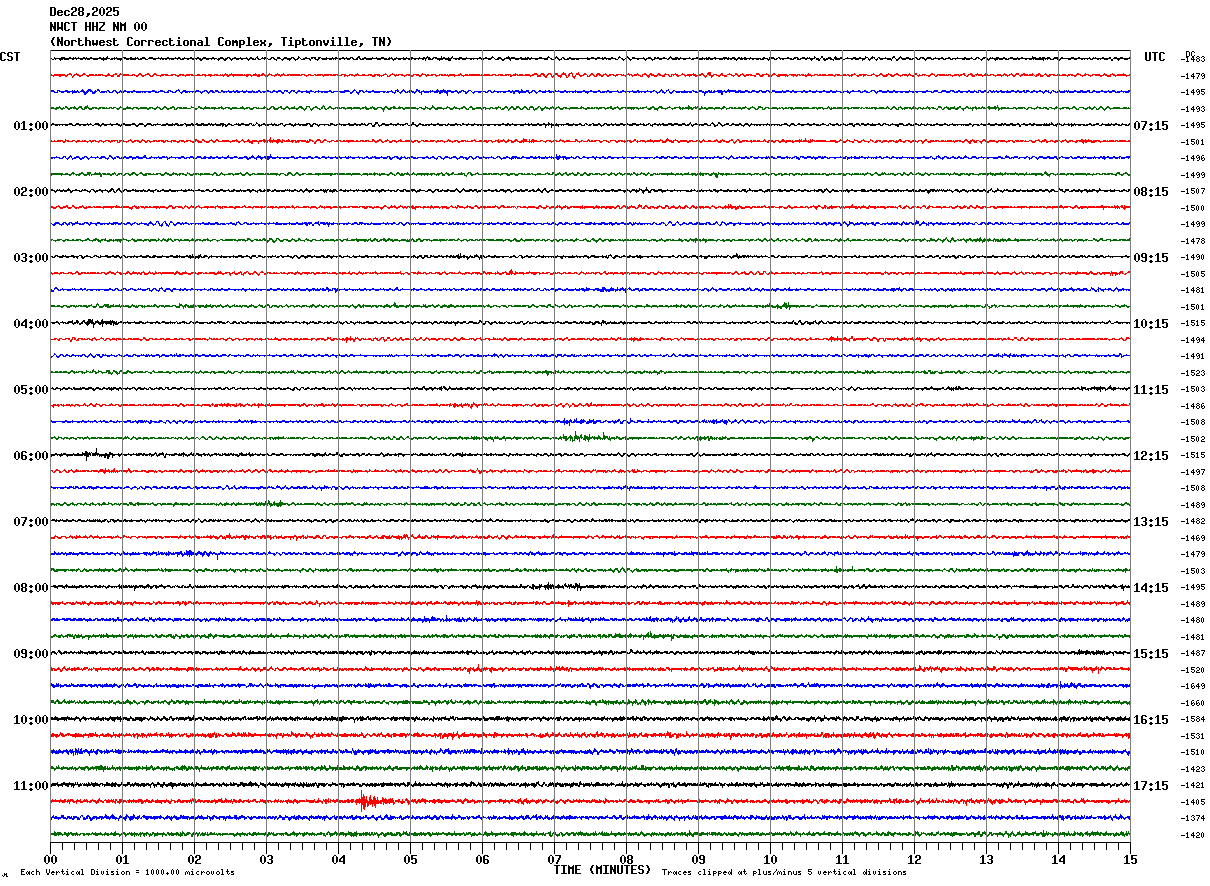Click the DC value -1478

(1193, 241)
